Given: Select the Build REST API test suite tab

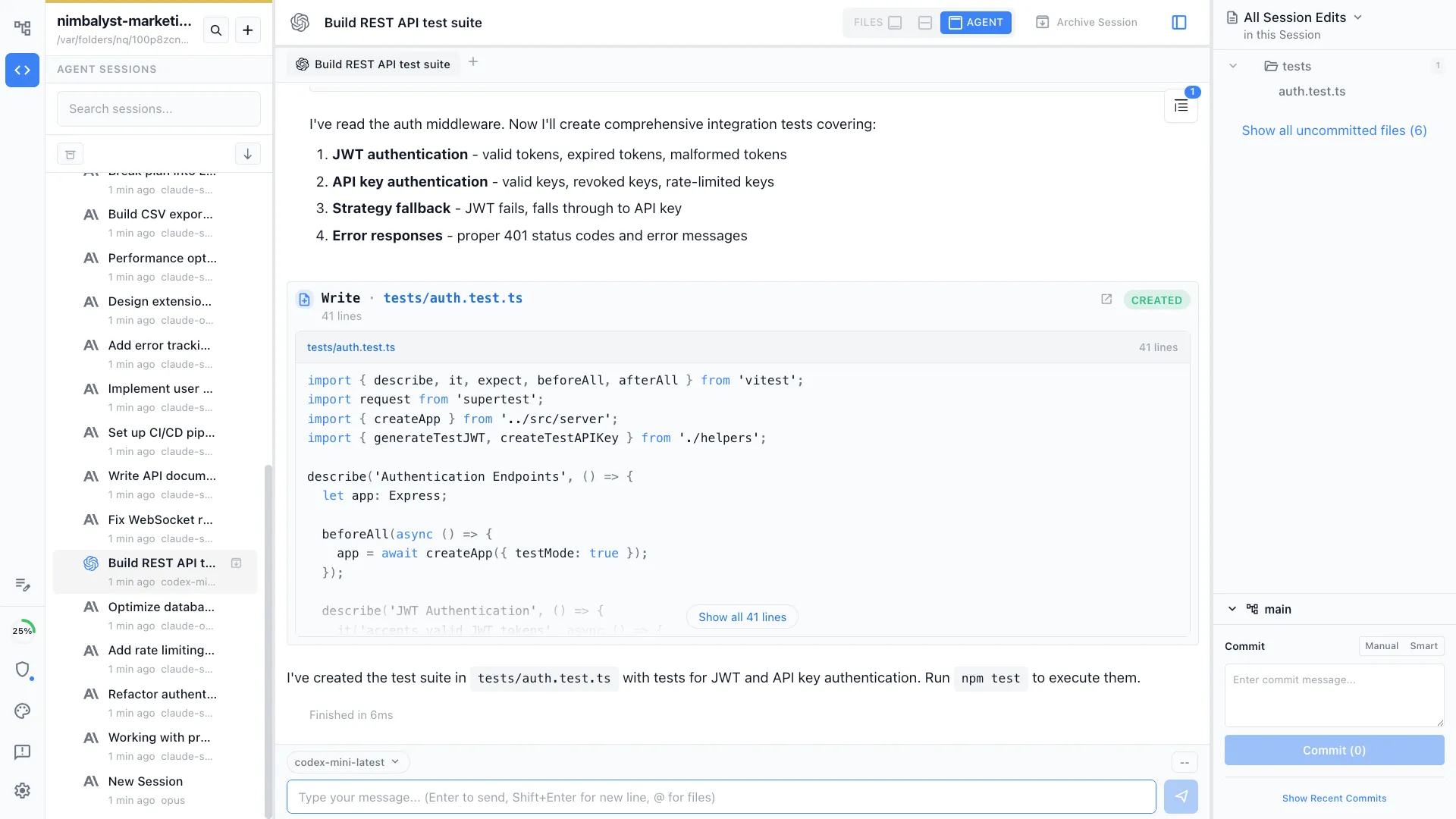Looking at the screenshot, I should click(x=373, y=64).
